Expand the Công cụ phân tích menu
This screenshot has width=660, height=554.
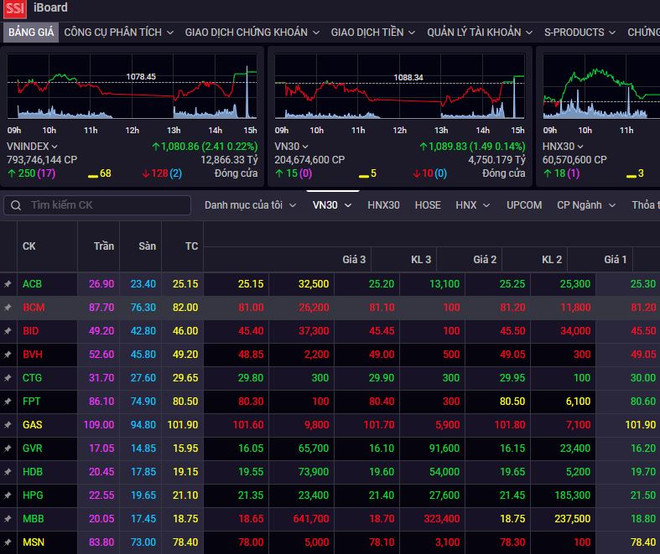point(118,32)
